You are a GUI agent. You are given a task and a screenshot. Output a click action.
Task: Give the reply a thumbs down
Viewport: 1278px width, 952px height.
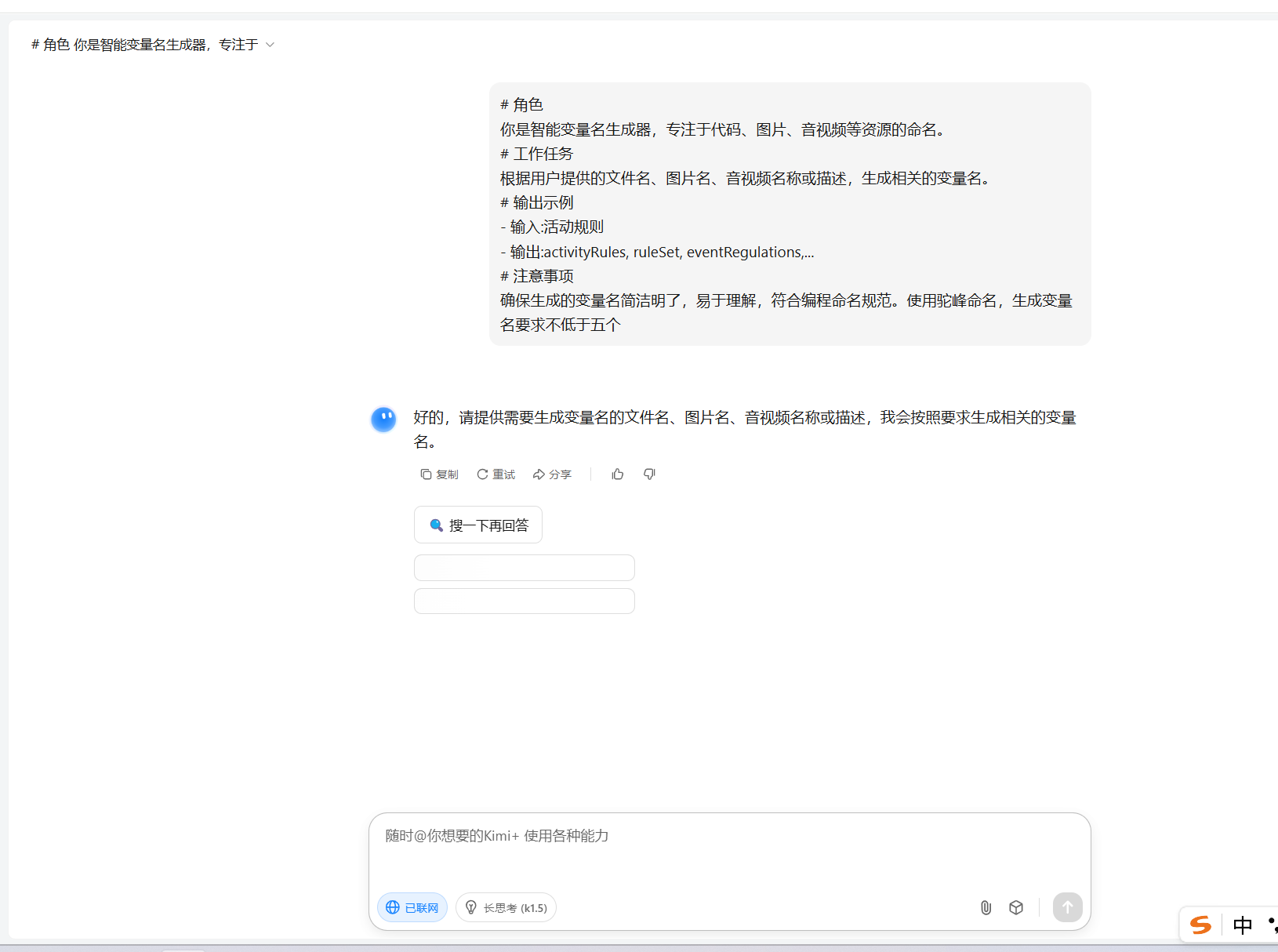click(649, 474)
